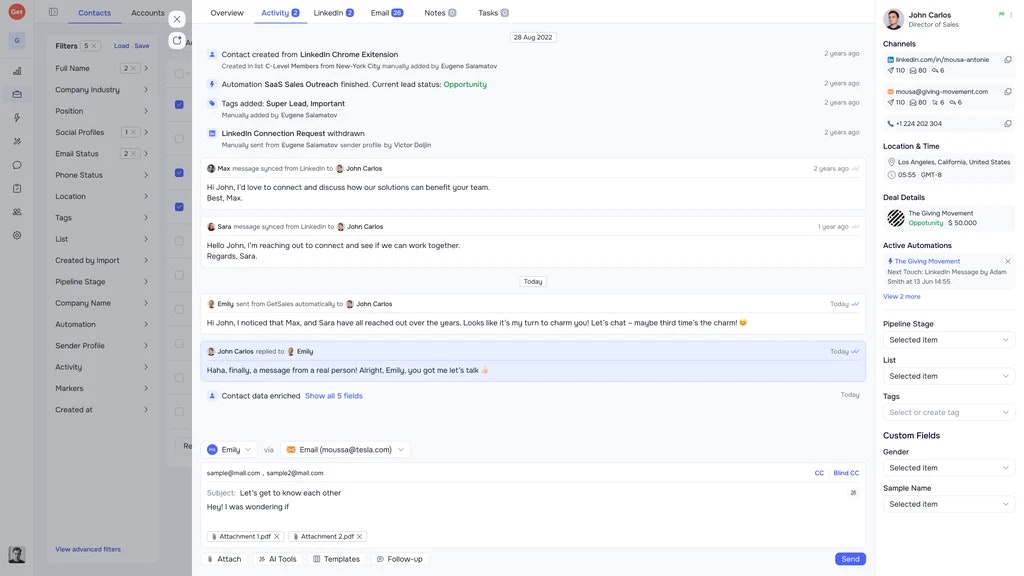
Task: Copy the mousa@giving-movement.com email address
Action: pos(1008,91)
